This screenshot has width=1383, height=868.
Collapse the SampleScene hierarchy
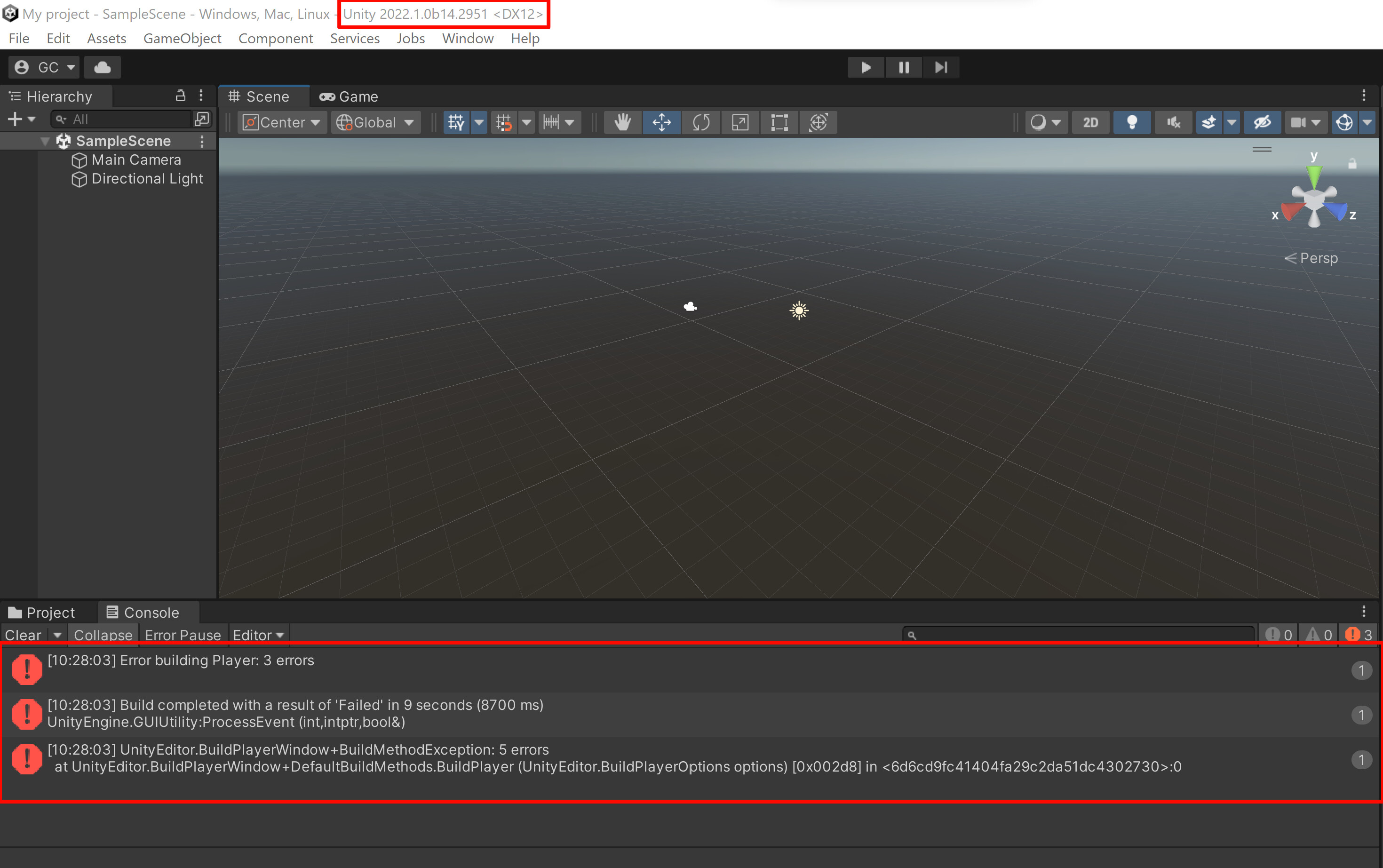44,141
